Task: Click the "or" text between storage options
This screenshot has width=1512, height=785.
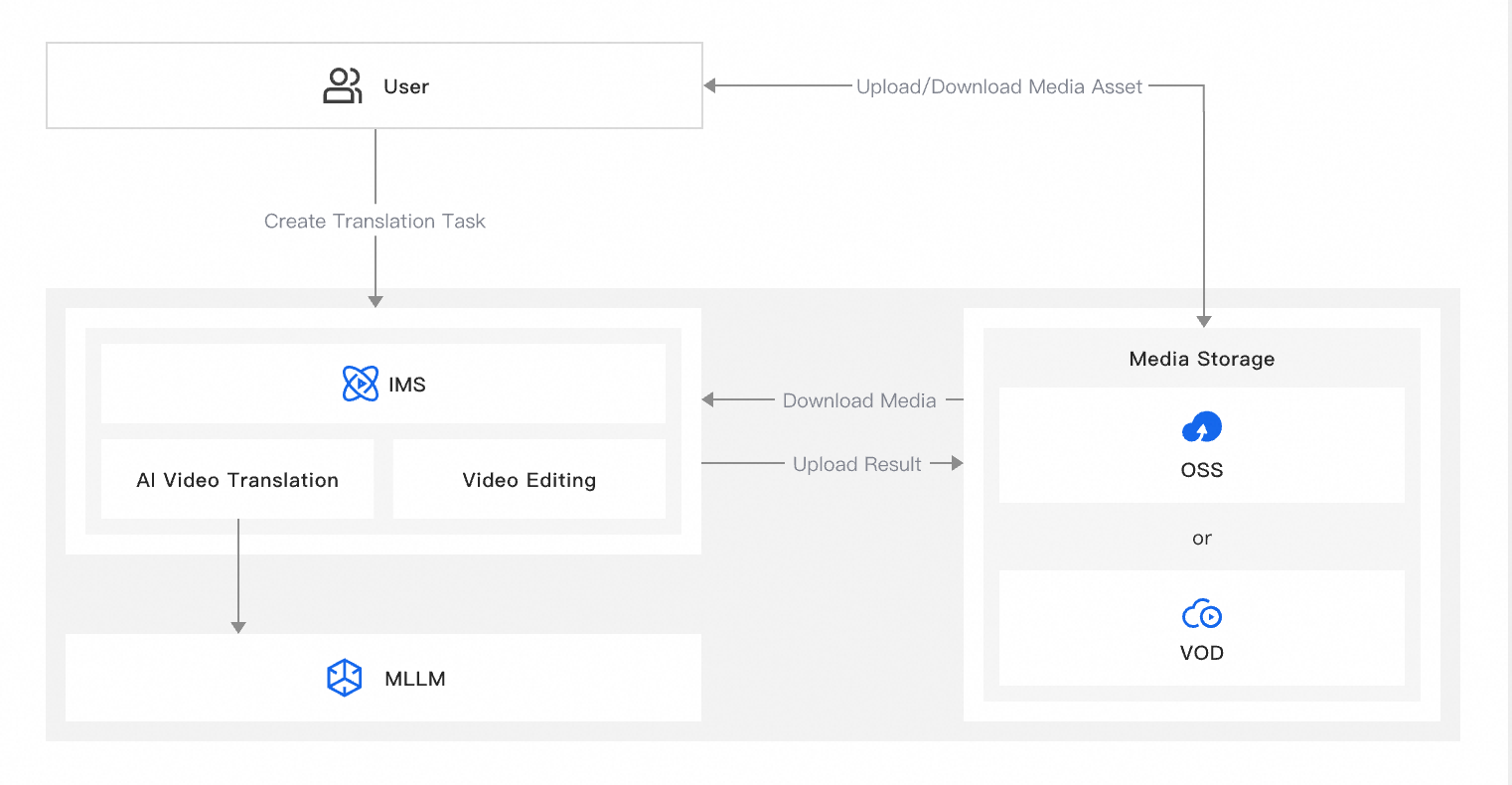Action: [1202, 538]
